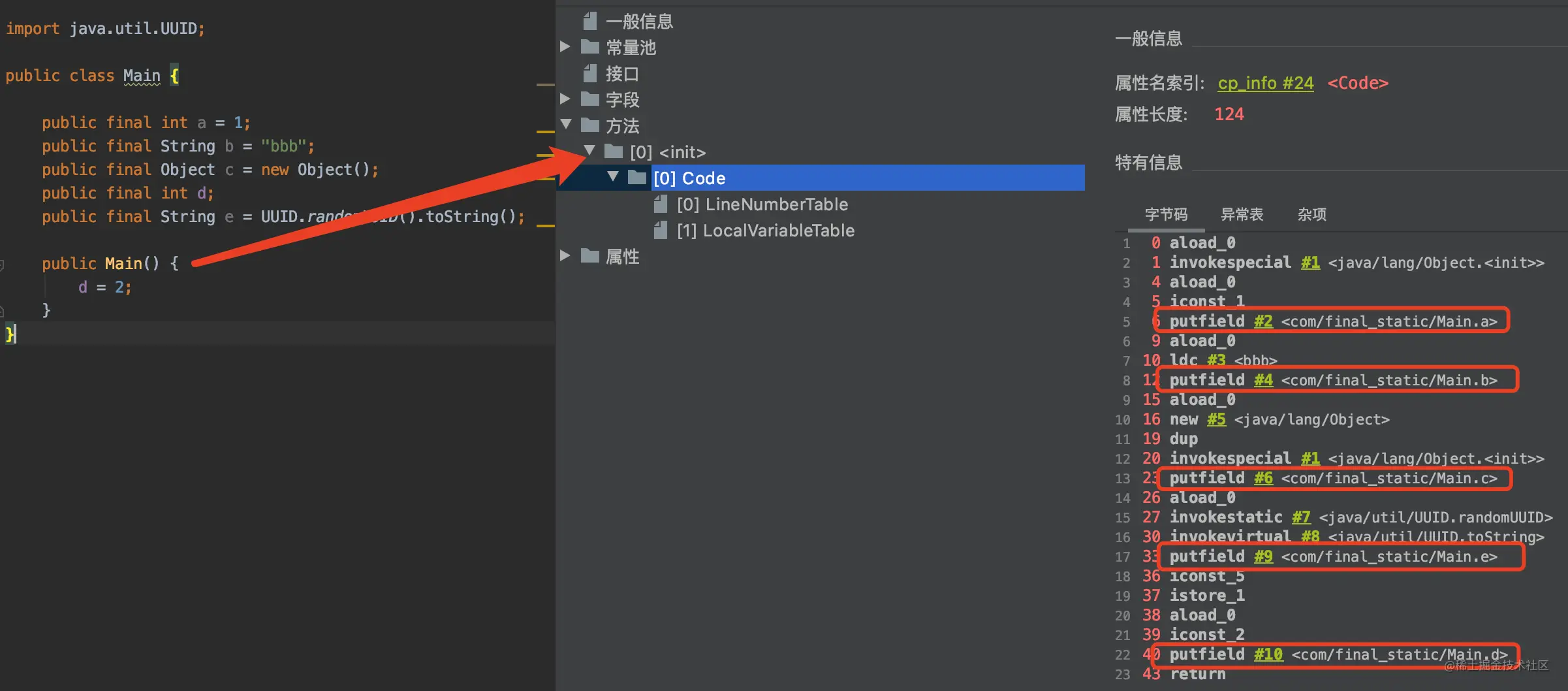Click the 字段 folder icon
The width and height of the screenshot is (1568, 691).
coord(590,99)
